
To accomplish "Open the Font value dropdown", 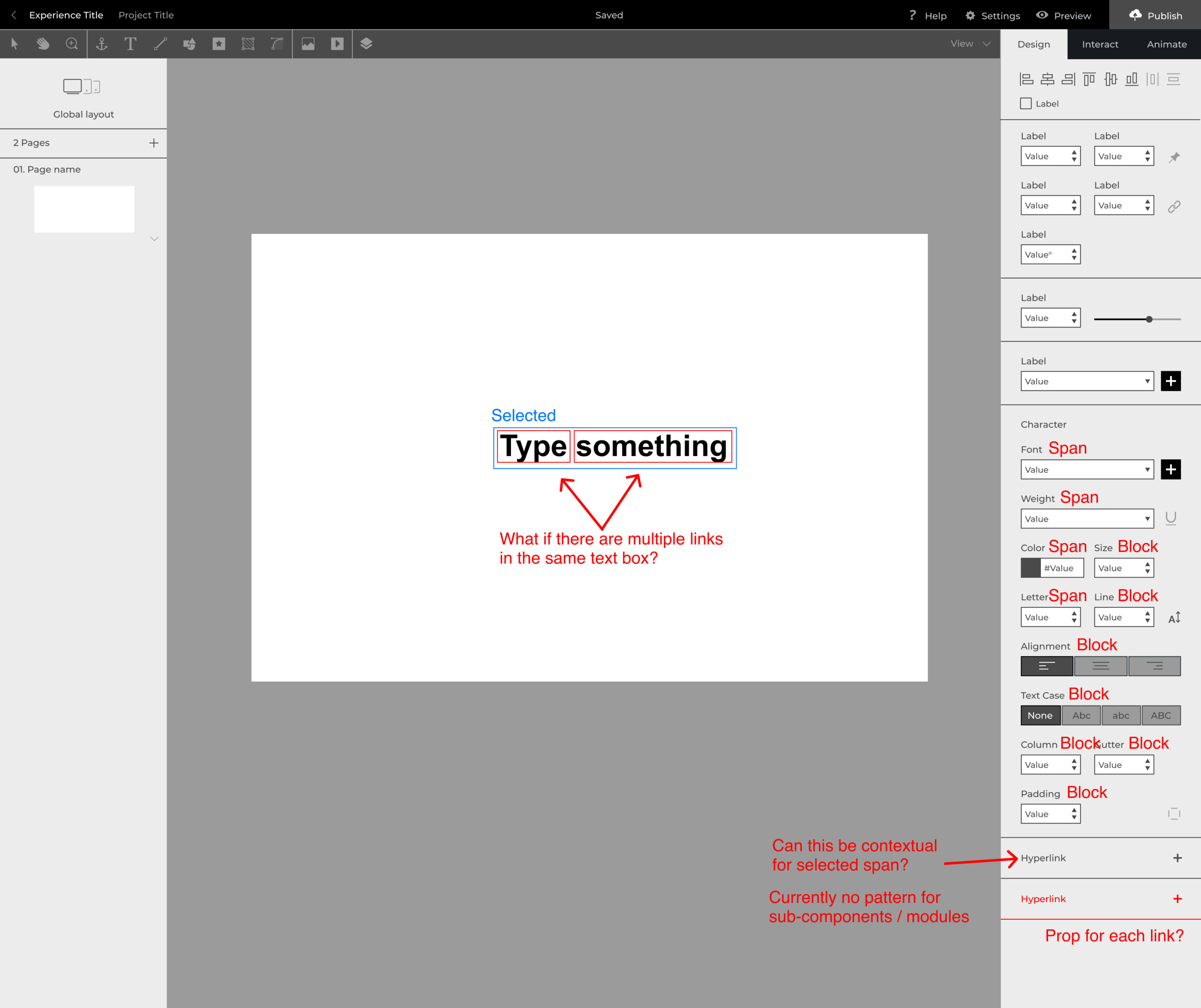I will coord(1087,470).
